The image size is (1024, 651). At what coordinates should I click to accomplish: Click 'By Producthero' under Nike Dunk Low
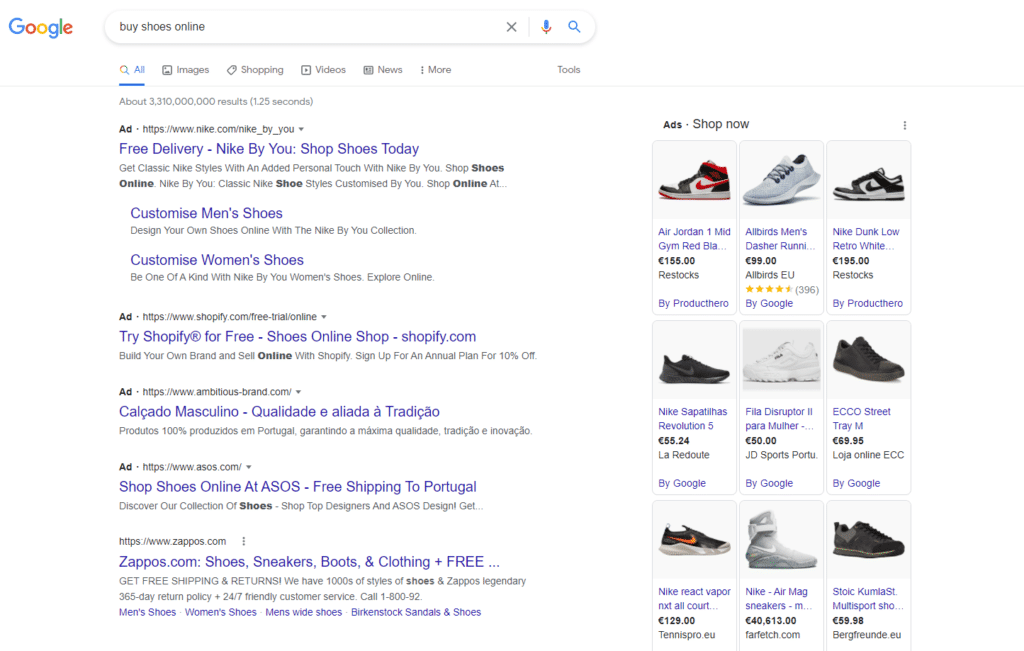[x=868, y=304]
